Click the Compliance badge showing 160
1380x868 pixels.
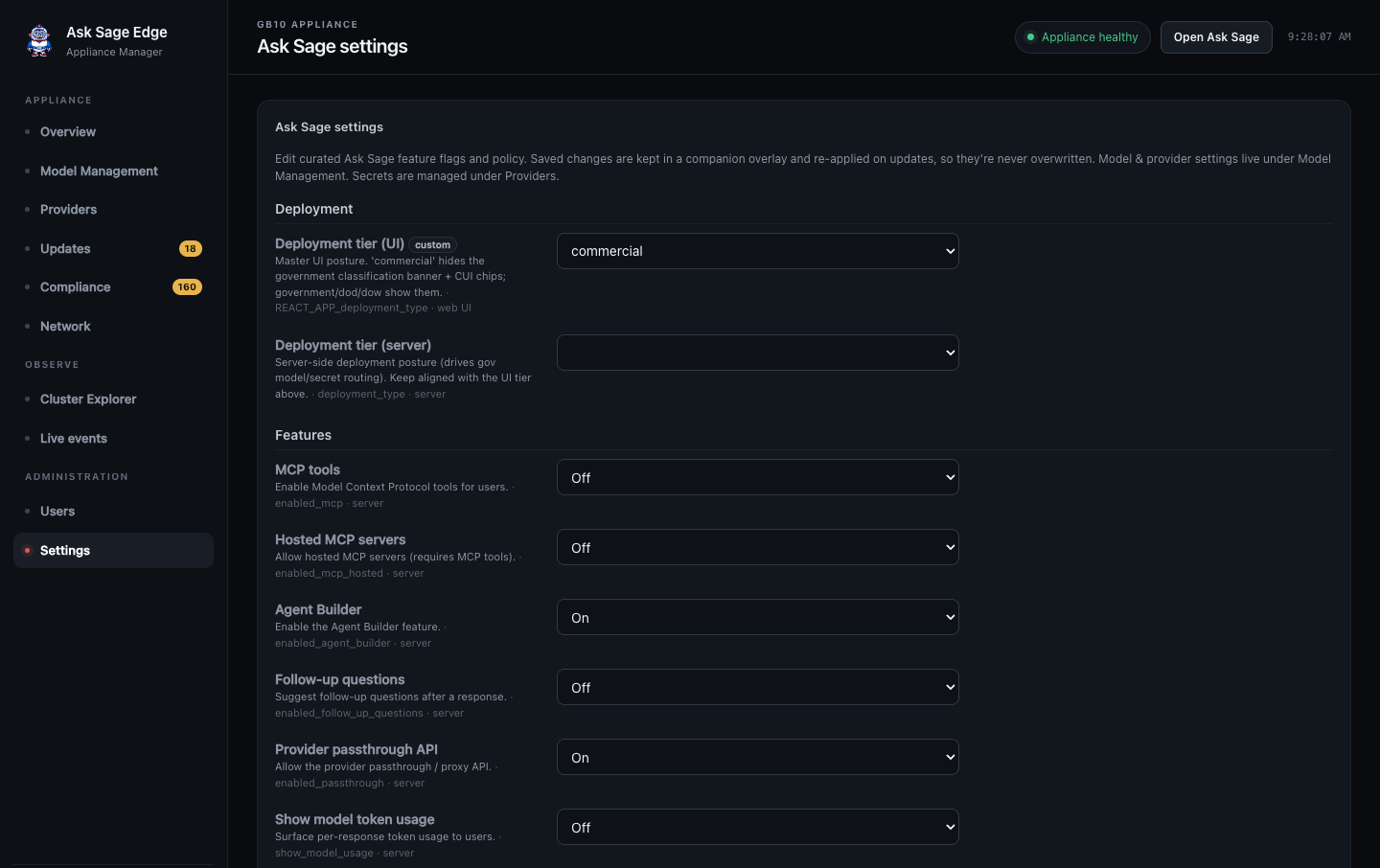[x=187, y=287]
